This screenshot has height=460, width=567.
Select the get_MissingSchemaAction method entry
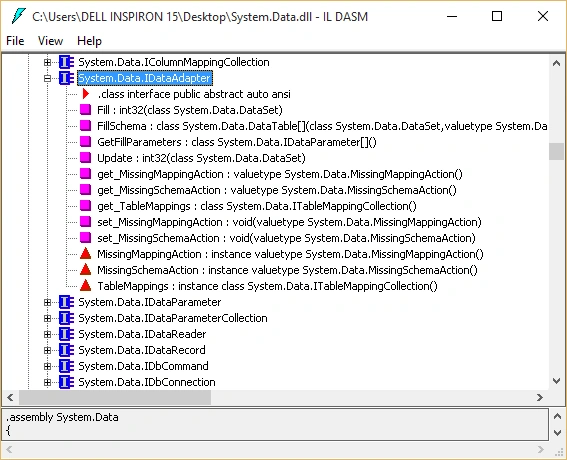pyautogui.click(x=277, y=190)
